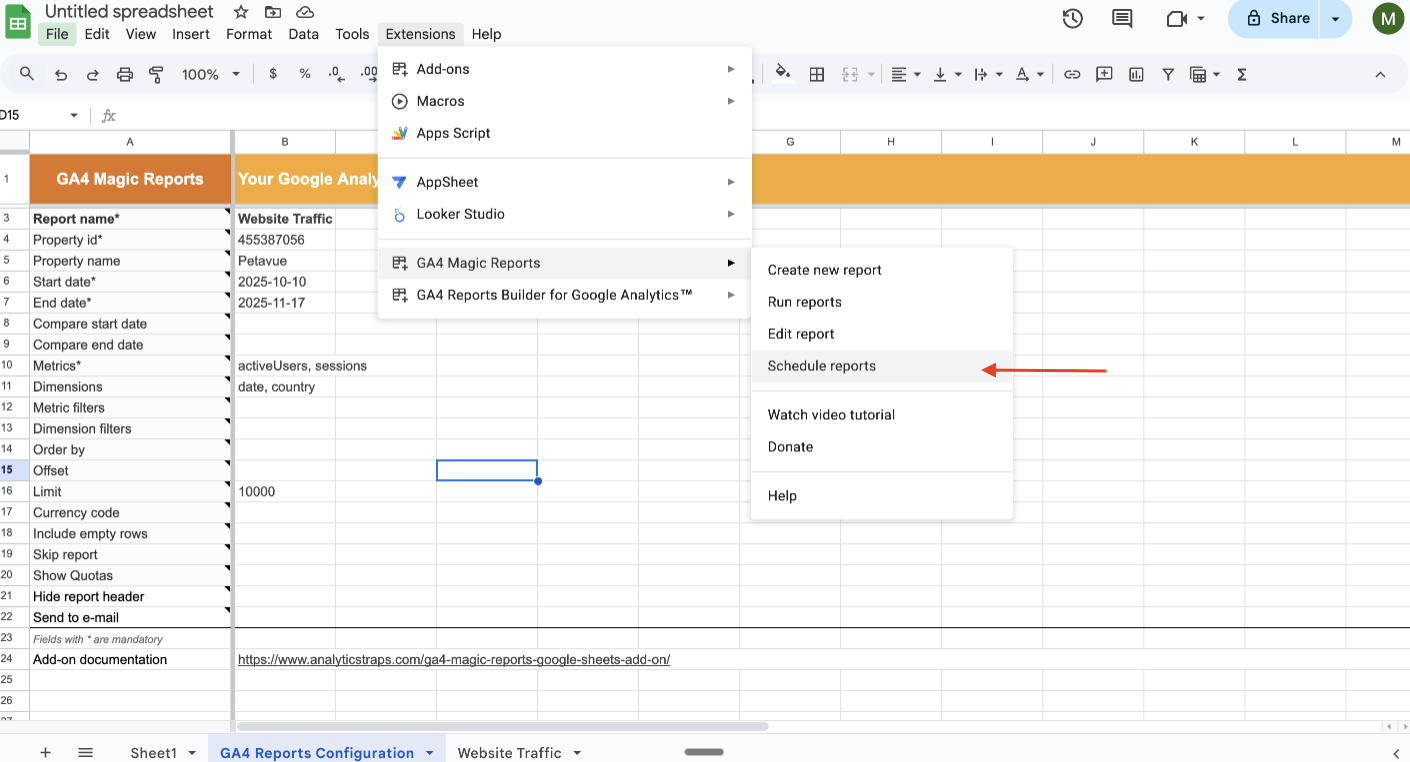Select the paint format roller icon
1410x762 pixels.
coord(156,74)
